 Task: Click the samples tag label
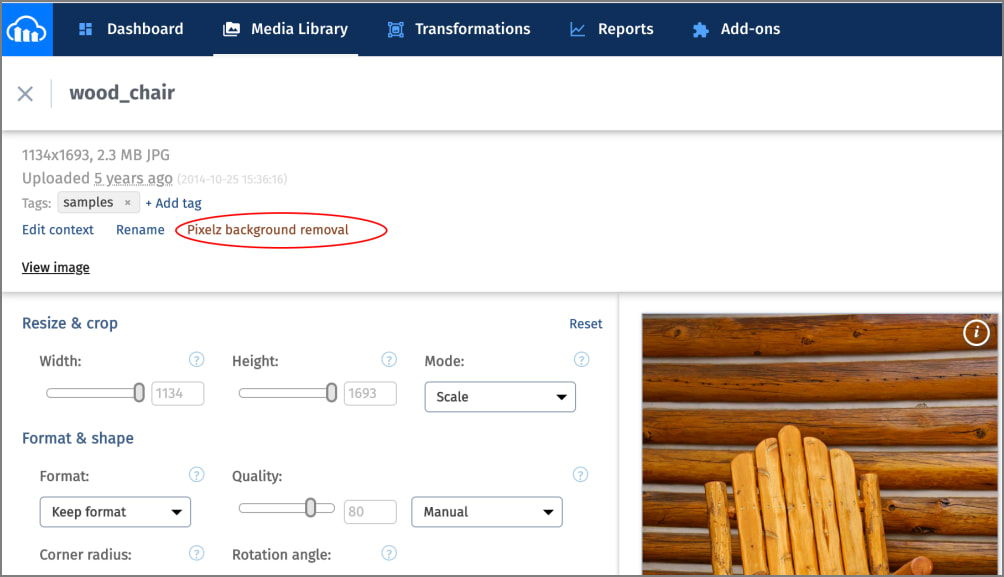[x=88, y=202]
